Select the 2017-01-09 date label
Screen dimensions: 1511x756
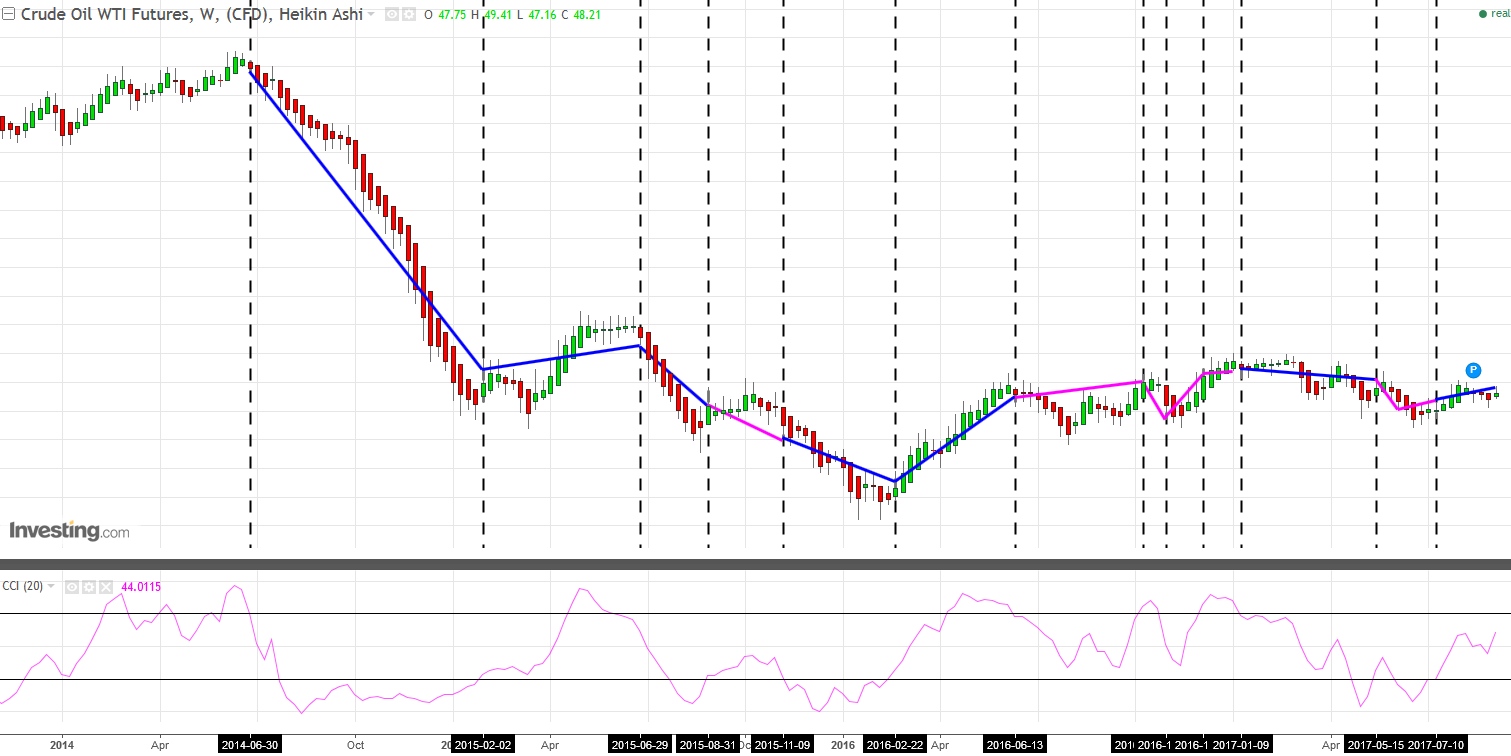pyautogui.click(x=1240, y=745)
